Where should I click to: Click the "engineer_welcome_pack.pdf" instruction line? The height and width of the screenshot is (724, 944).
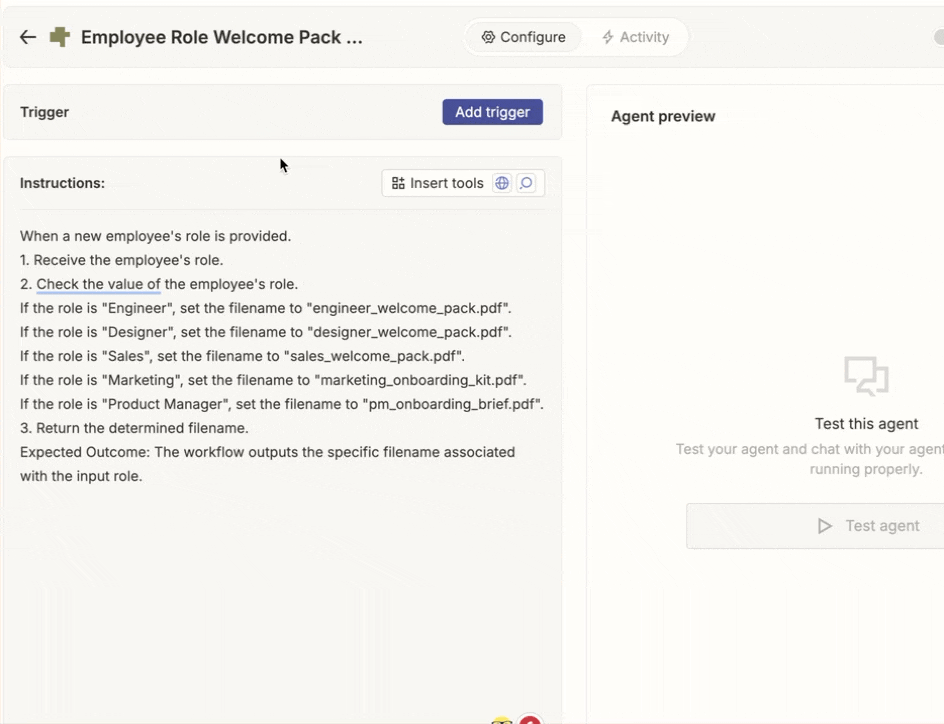point(266,308)
